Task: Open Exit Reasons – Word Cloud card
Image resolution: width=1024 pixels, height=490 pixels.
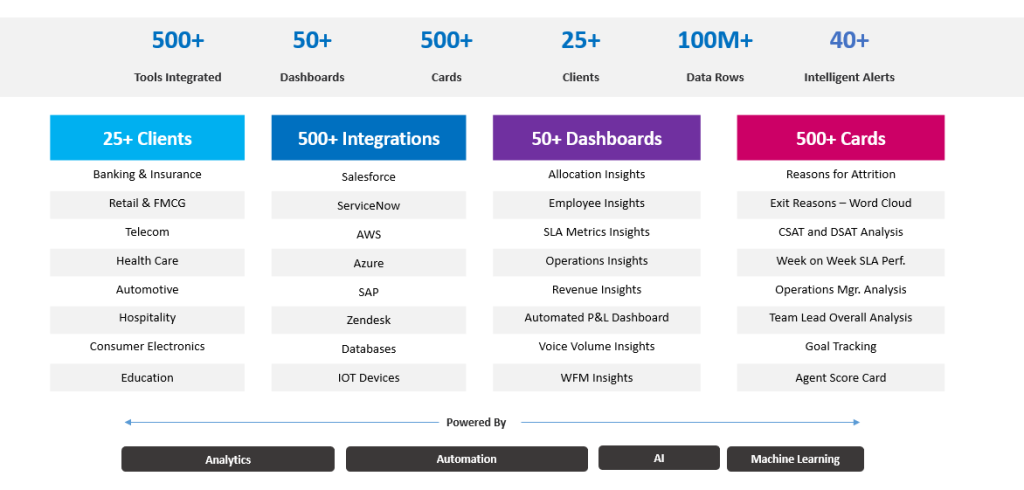Action: [840, 203]
